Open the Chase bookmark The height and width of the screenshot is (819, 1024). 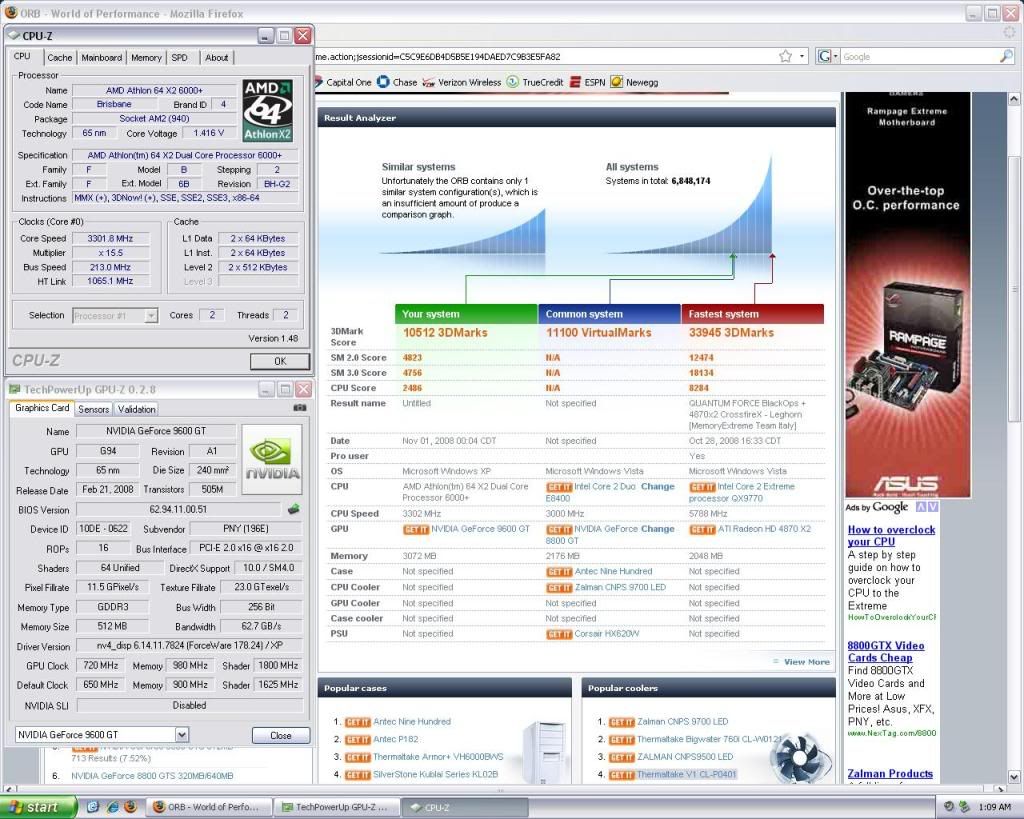(x=397, y=82)
